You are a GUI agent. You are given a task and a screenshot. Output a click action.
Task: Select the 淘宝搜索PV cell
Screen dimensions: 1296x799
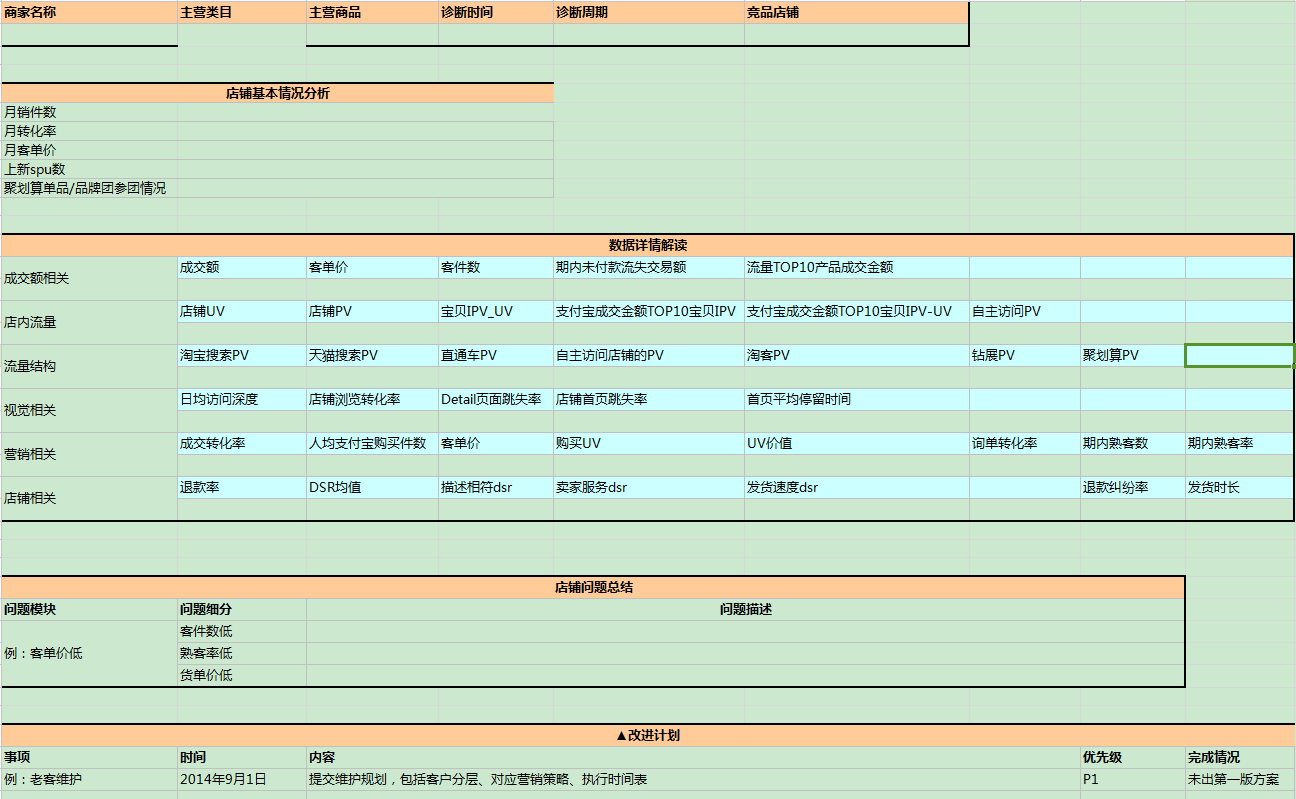coord(242,355)
